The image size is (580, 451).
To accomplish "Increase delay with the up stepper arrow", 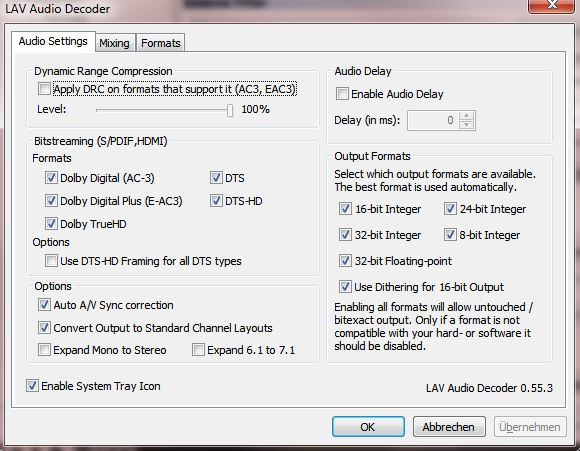I will tap(467, 115).
